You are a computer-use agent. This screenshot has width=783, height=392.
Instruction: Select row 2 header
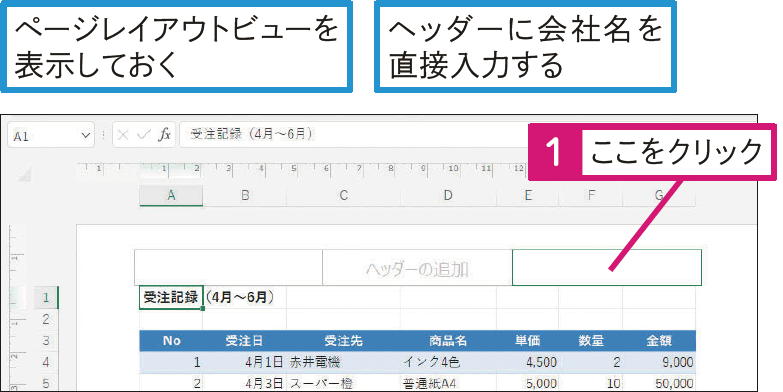[x=46, y=319]
